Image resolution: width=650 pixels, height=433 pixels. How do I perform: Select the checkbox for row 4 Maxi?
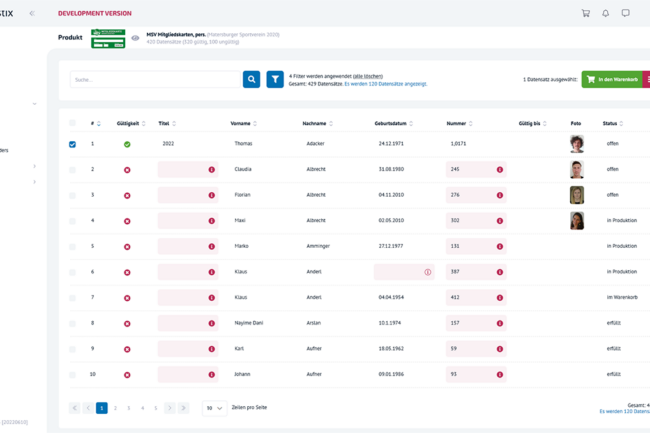(x=72, y=221)
